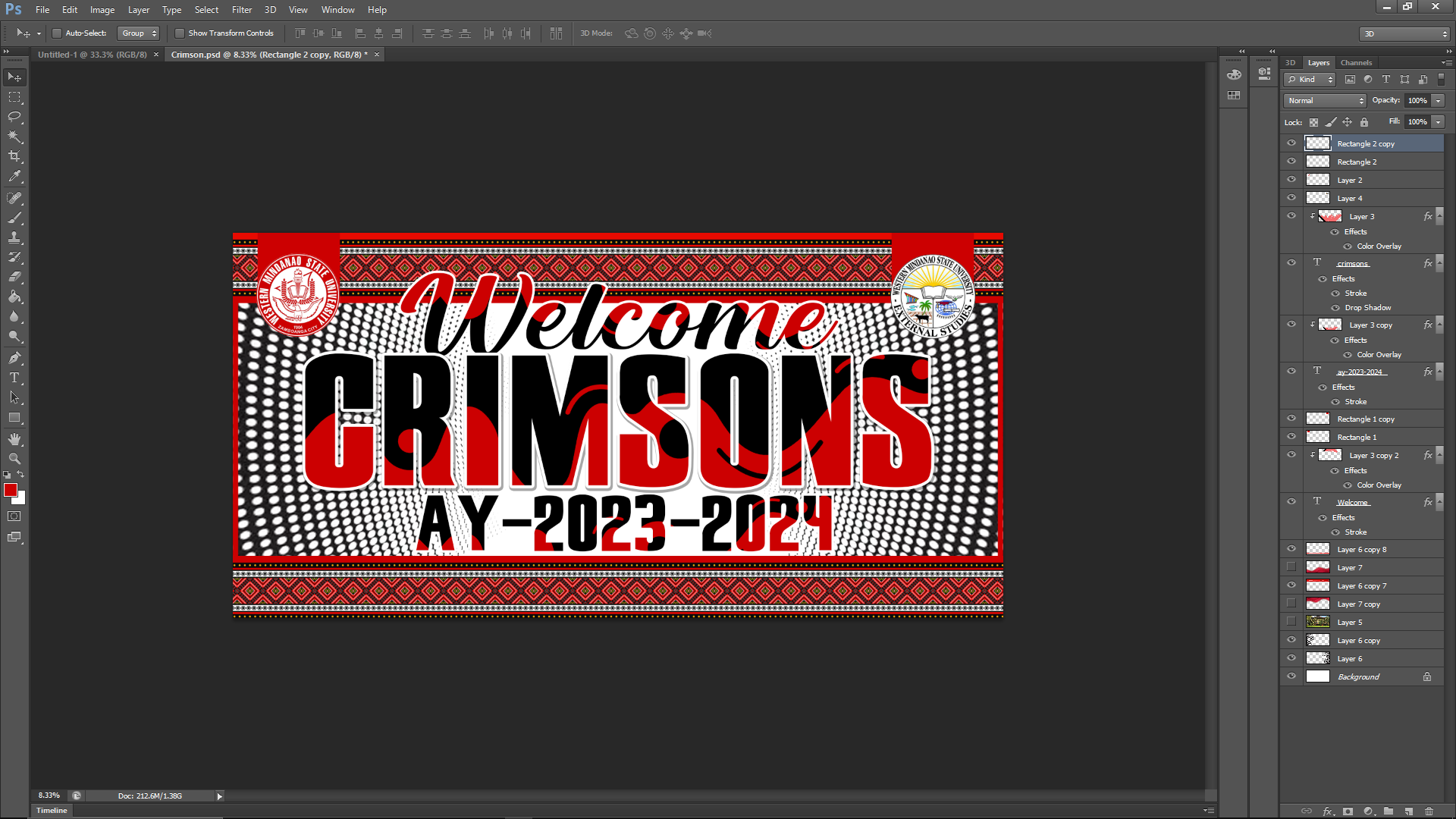Show the hidden Layer 5
This screenshot has width=1456, height=819.
point(1291,622)
